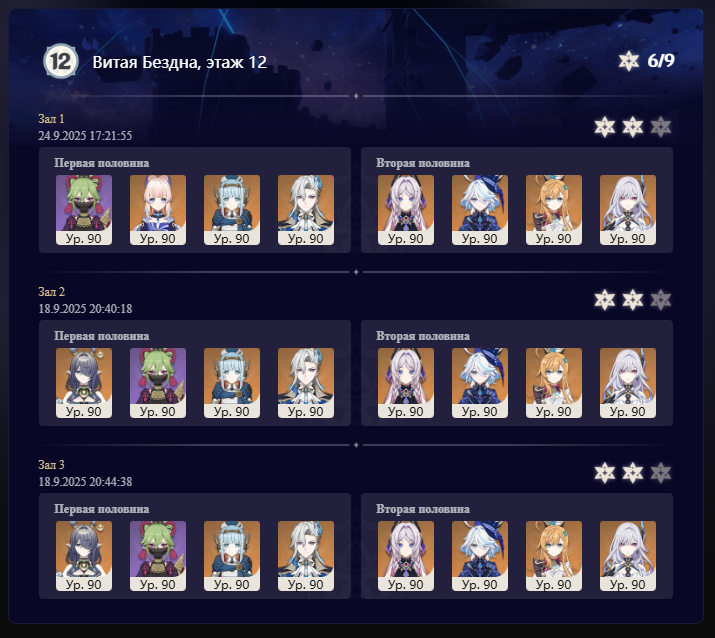Click Первая половина heading in Зал 3
Screen dimensions: 715x638
click(102, 509)
